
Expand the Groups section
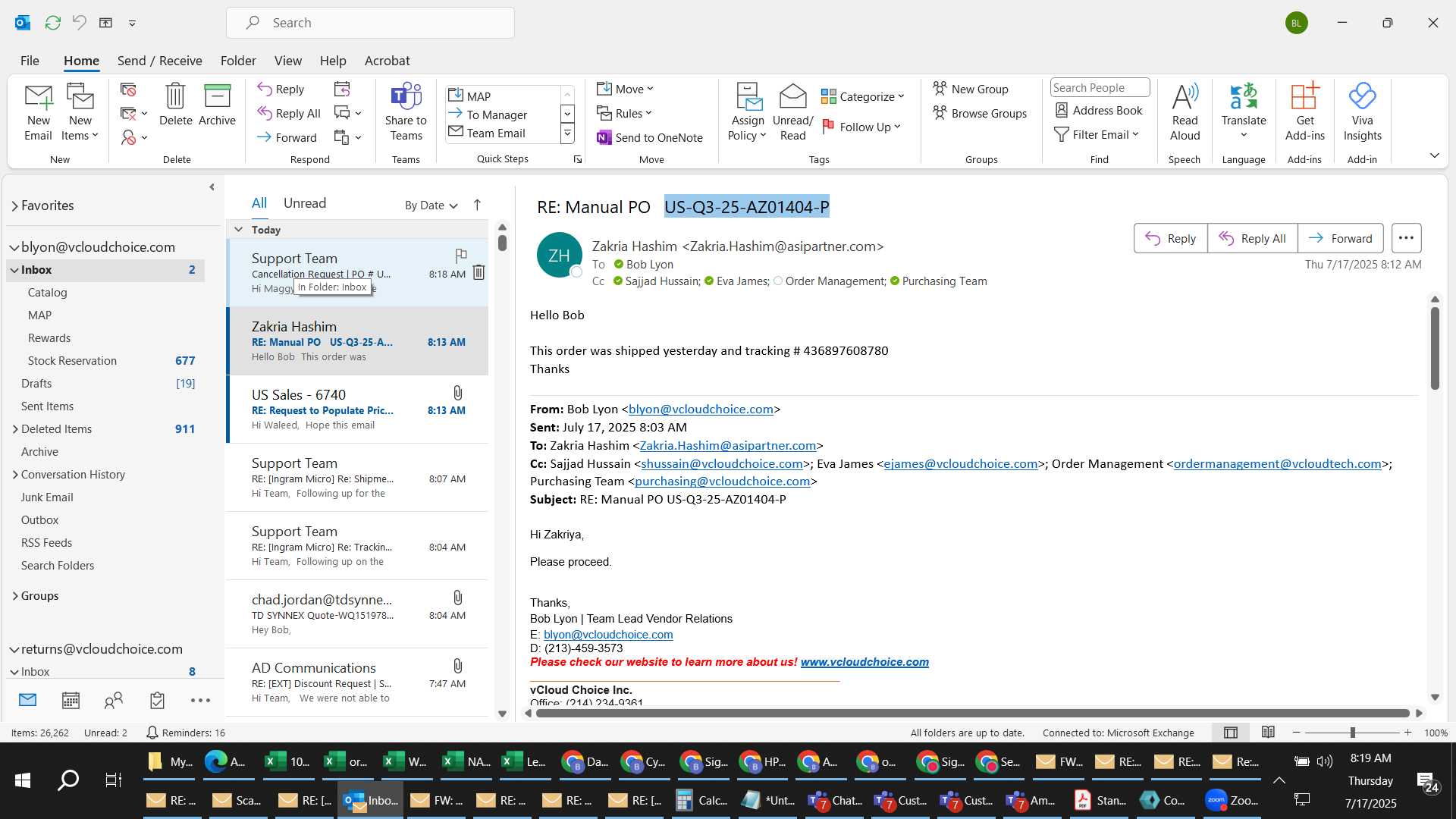pos(15,596)
